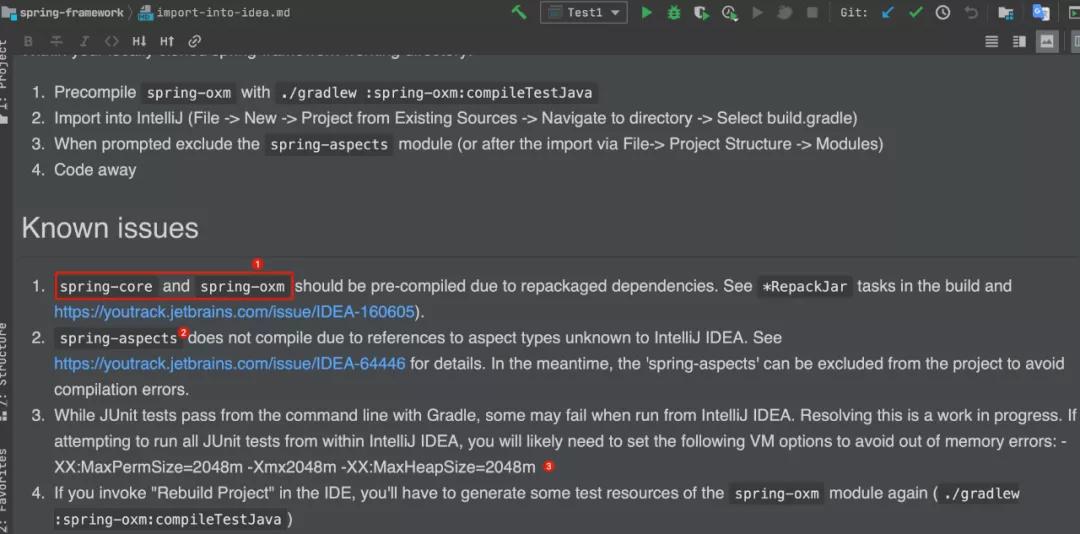
Task: Click 'XX:MaxPermSize=2048m' VM option text
Action: [147, 467]
